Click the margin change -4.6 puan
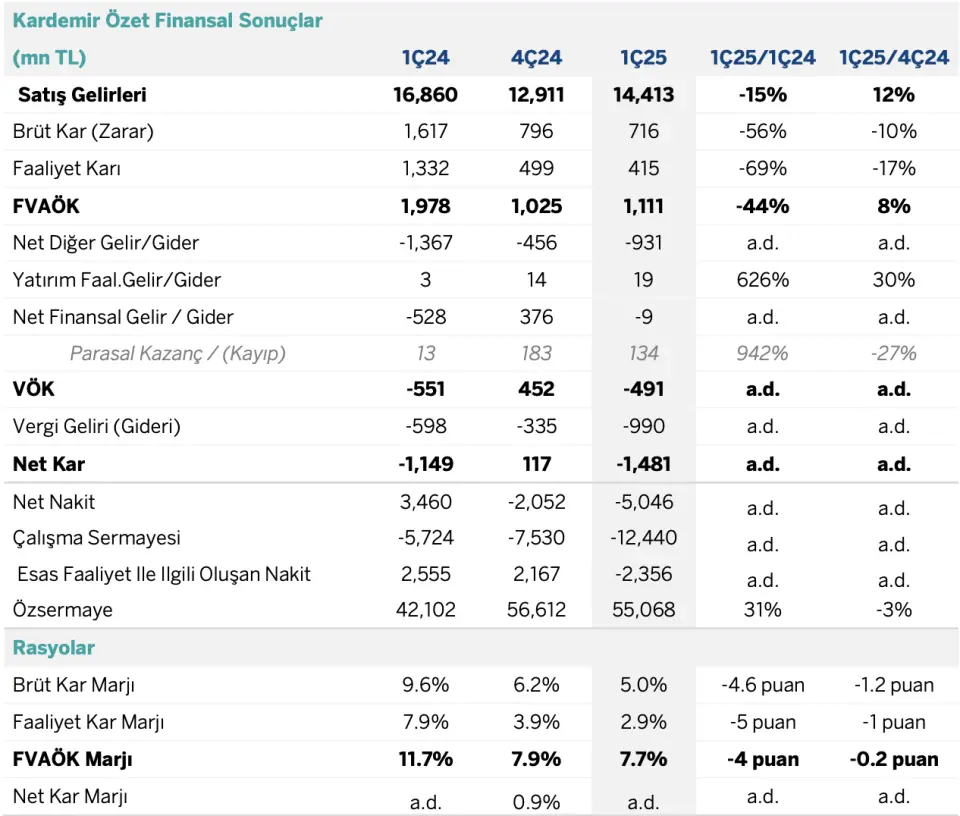Viewport: 960px width, 816px height. point(763,685)
